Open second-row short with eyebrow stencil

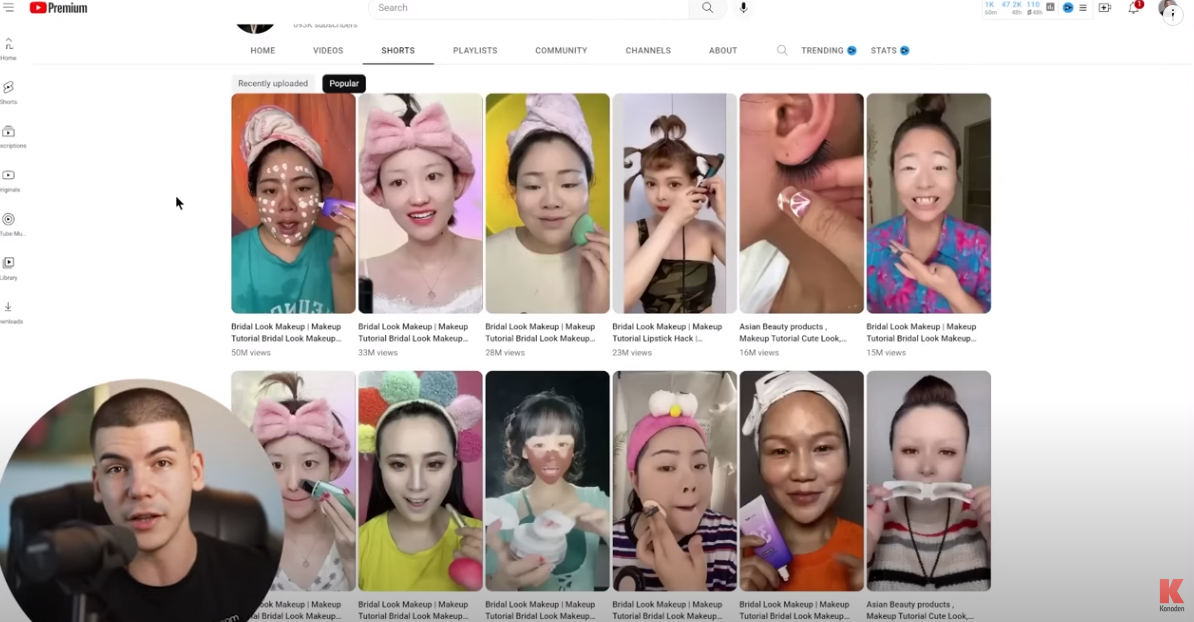tap(928, 481)
